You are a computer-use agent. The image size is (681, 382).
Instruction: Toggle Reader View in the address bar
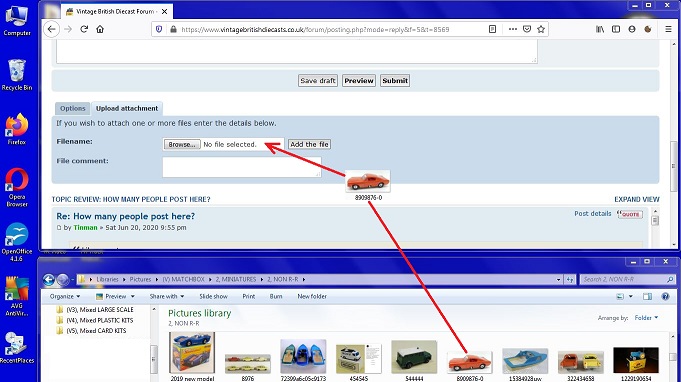pos(492,29)
